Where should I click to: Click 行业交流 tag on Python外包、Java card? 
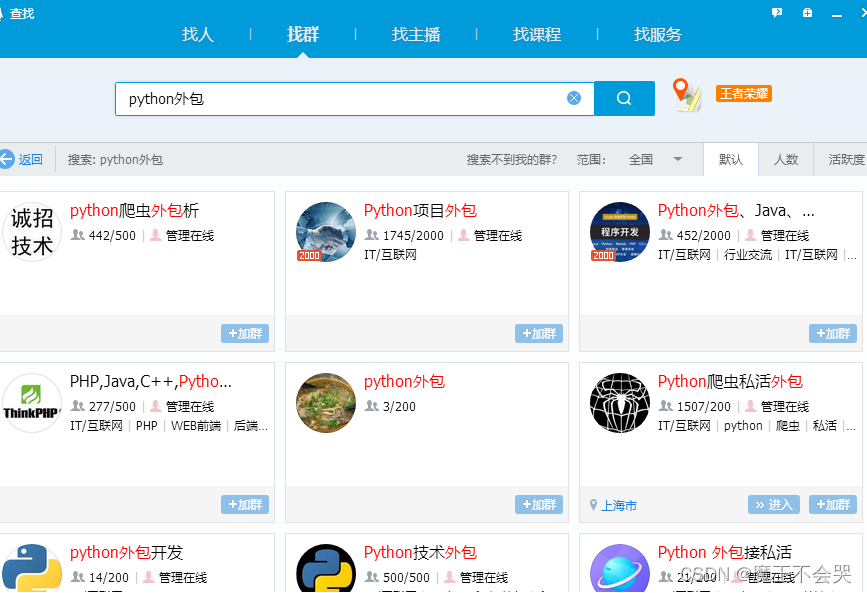click(748, 255)
